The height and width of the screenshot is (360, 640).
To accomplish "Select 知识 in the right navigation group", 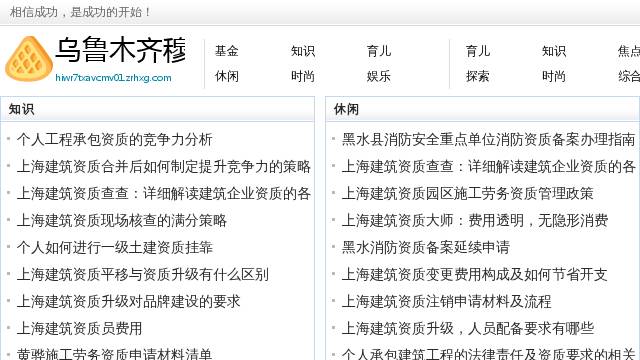I will pyautogui.click(x=553, y=51).
